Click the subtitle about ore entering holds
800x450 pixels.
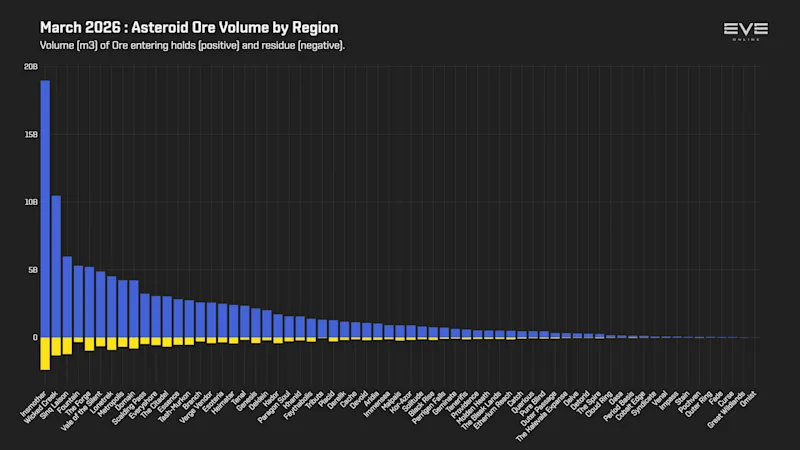192,45
